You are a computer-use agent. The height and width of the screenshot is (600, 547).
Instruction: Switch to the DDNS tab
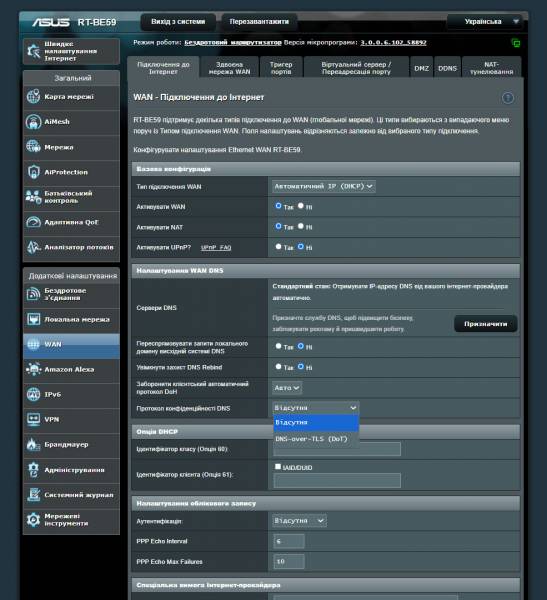(x=447, y=68)
